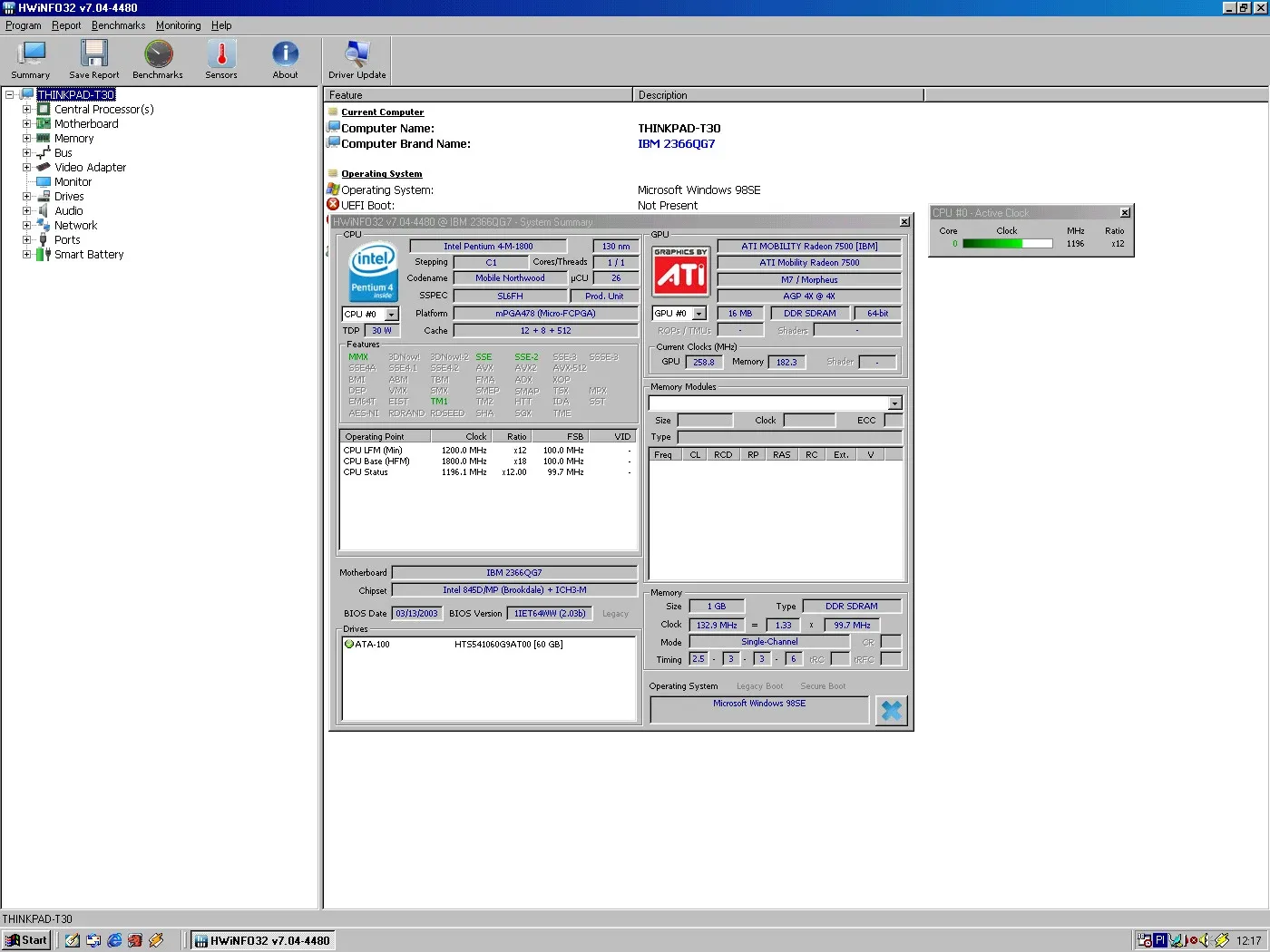
Task: Click the Winamp lightning tray icon
Action: [1222, 940]
